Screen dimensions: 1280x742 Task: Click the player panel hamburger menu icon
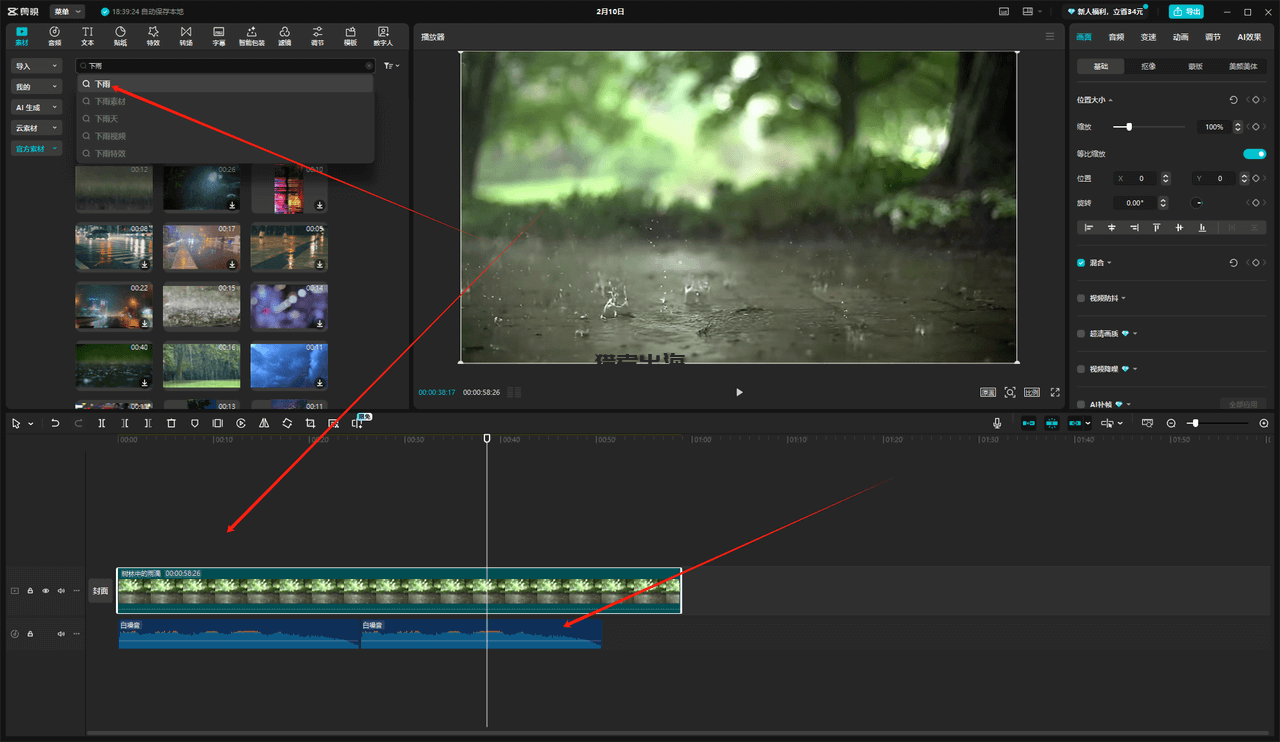tap(1049, 36)
